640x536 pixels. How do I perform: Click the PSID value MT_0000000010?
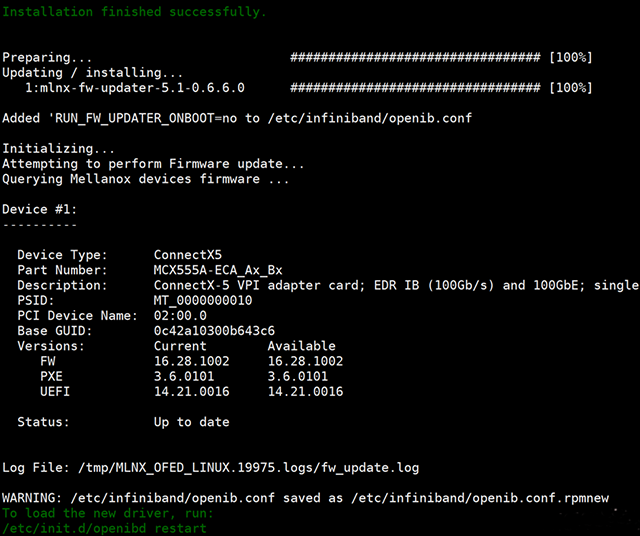pyautogui.click(x=203, y=300)
